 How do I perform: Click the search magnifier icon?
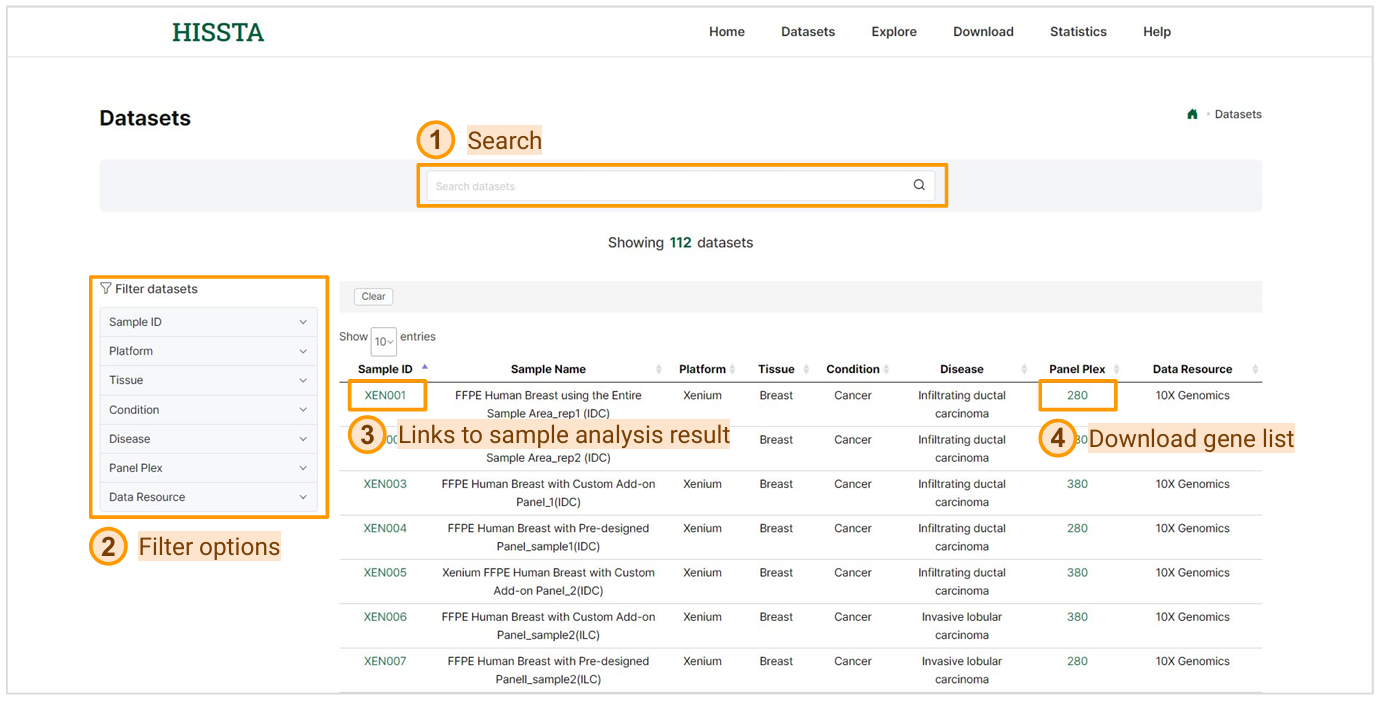[x=918, y=185]
